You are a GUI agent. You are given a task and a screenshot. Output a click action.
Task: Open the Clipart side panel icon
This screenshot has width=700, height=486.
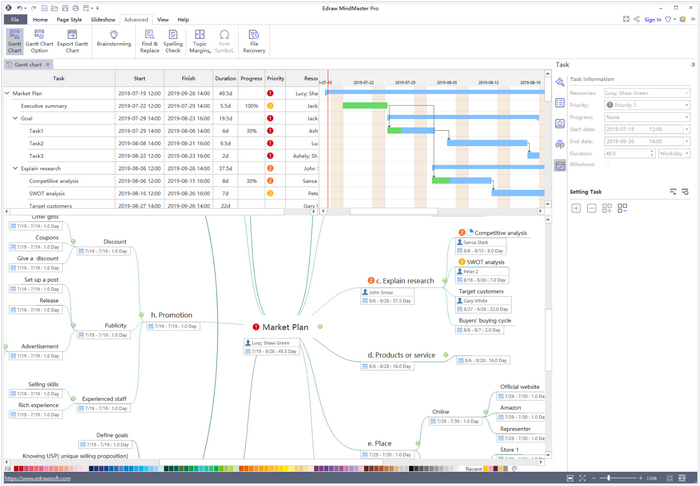560,124
